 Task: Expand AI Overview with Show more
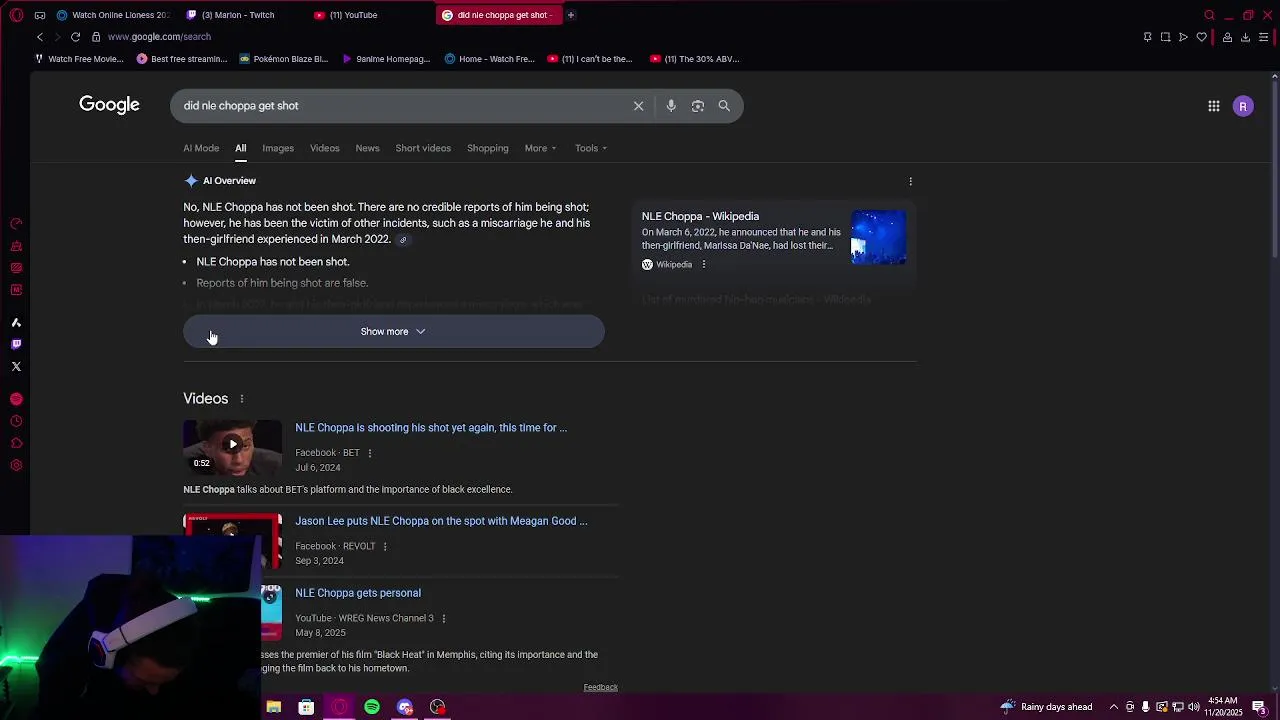(393, 331)
